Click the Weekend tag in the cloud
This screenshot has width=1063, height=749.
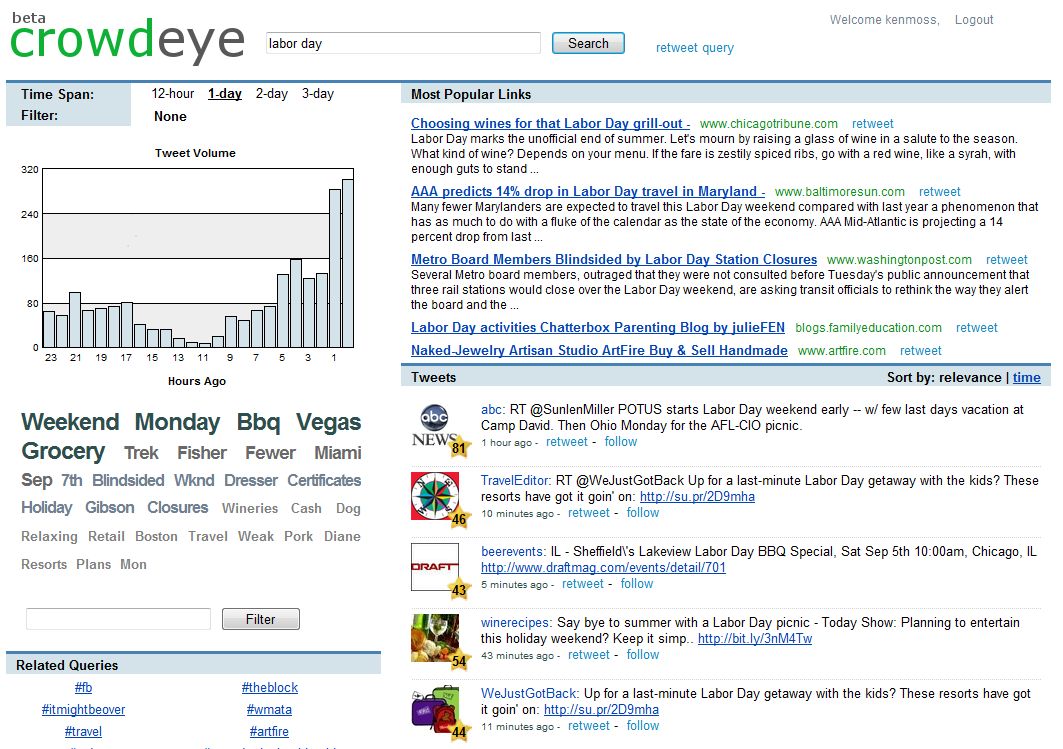[x=71, y=422]
